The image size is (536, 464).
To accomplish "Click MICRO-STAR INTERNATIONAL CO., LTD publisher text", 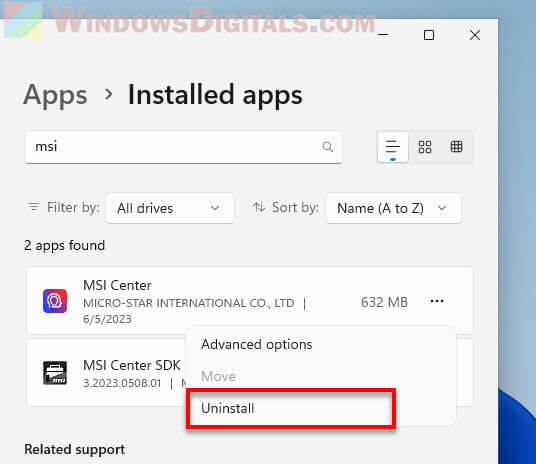I will tap(189, 303).
